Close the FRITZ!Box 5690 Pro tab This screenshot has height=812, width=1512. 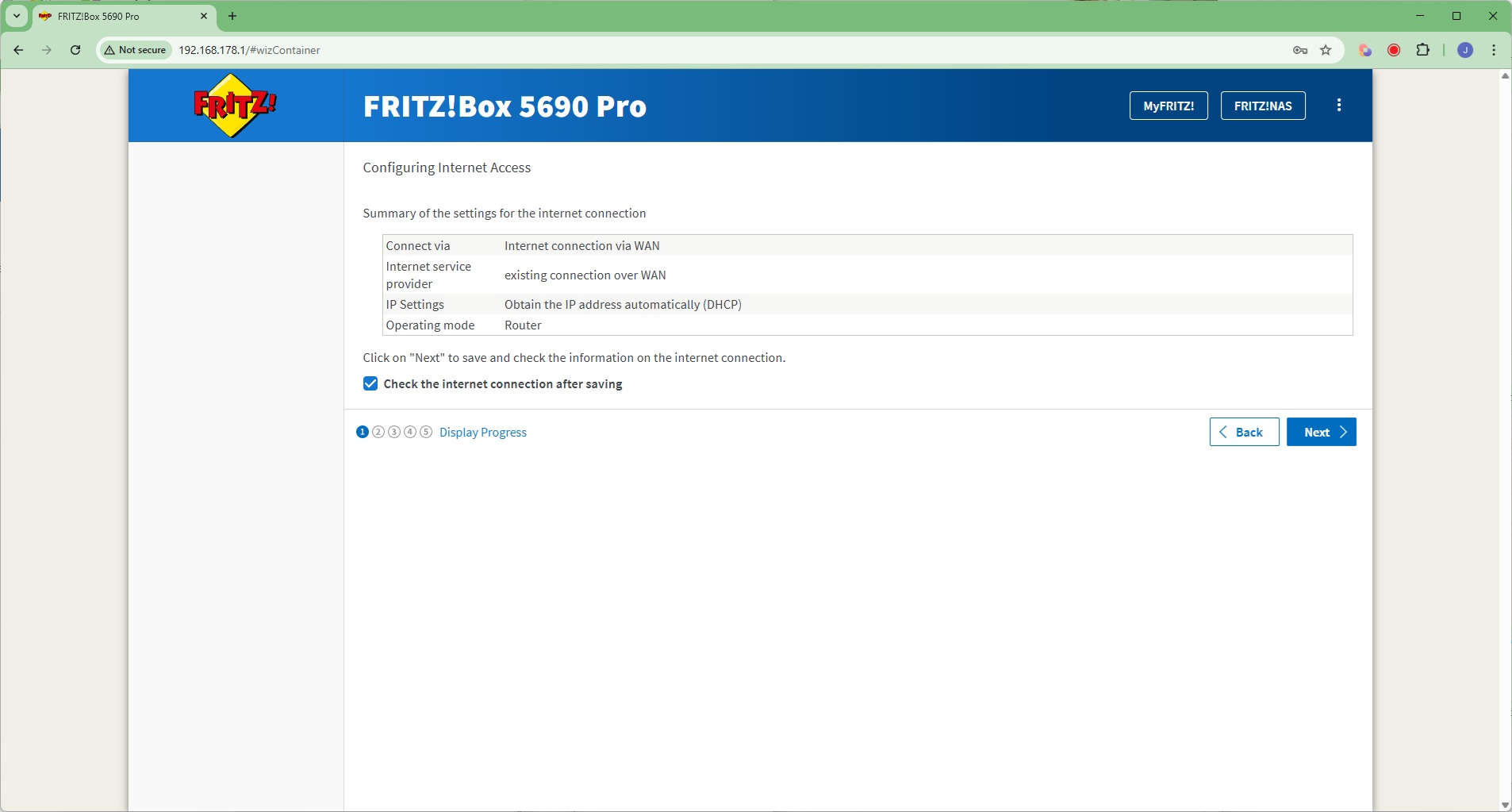204,16
